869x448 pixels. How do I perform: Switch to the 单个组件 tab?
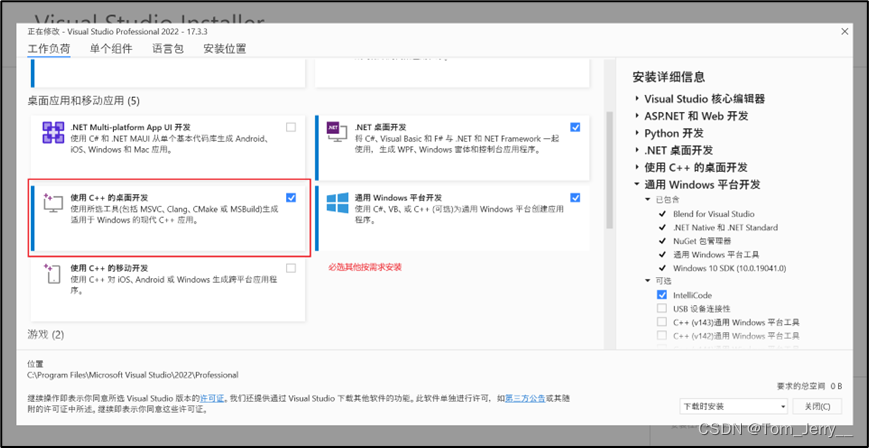pos(111,49)
